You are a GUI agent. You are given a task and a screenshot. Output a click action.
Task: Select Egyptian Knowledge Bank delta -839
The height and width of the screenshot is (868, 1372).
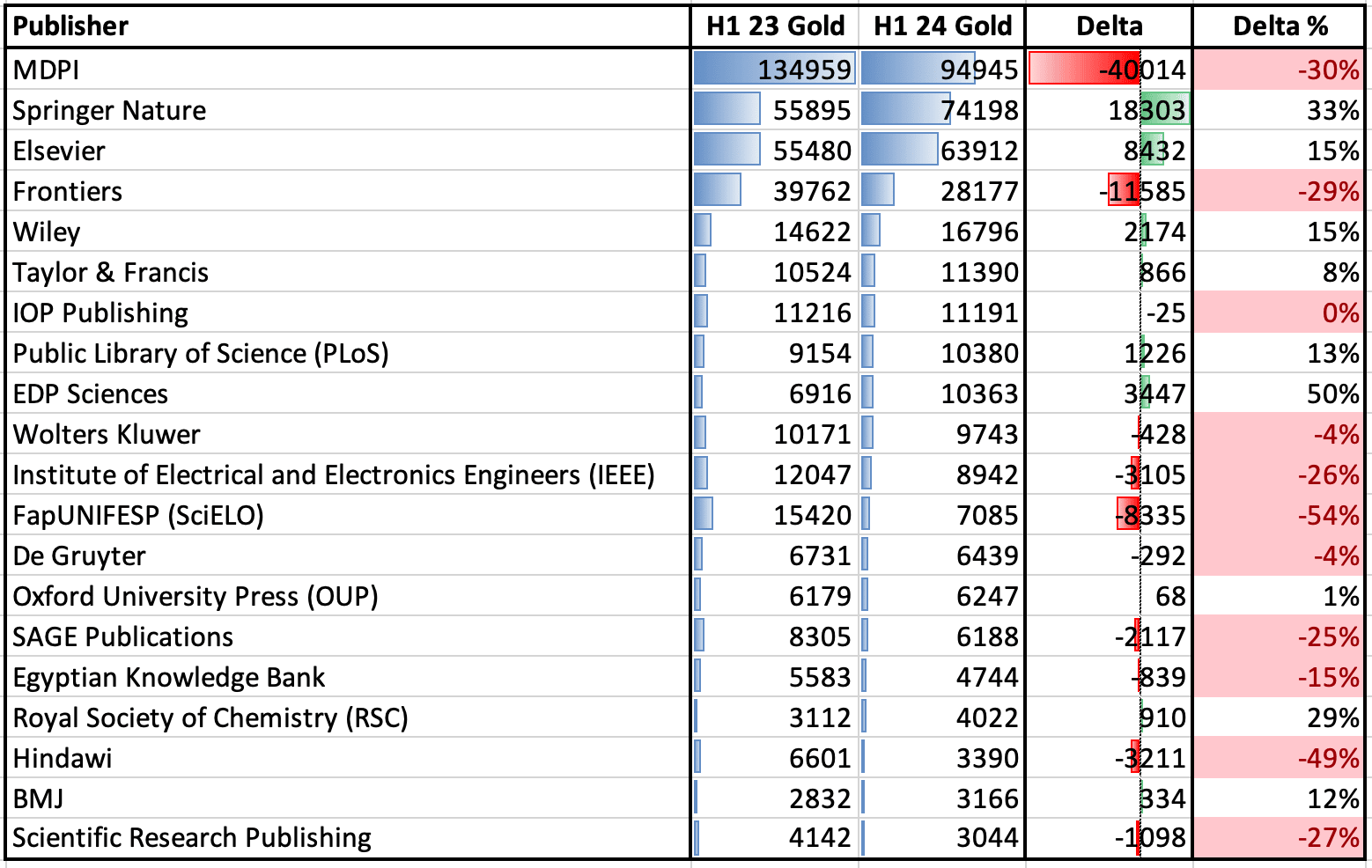point(1109,676)
